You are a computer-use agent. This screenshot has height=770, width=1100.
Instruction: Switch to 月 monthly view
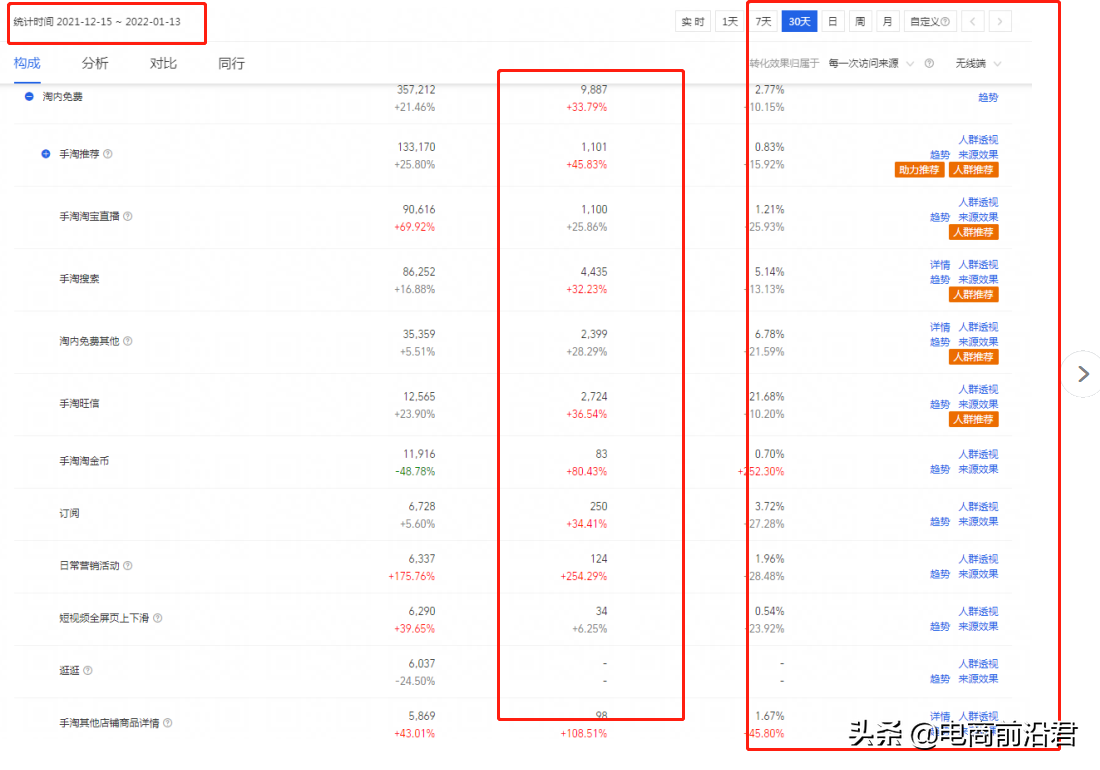point(887,20)
